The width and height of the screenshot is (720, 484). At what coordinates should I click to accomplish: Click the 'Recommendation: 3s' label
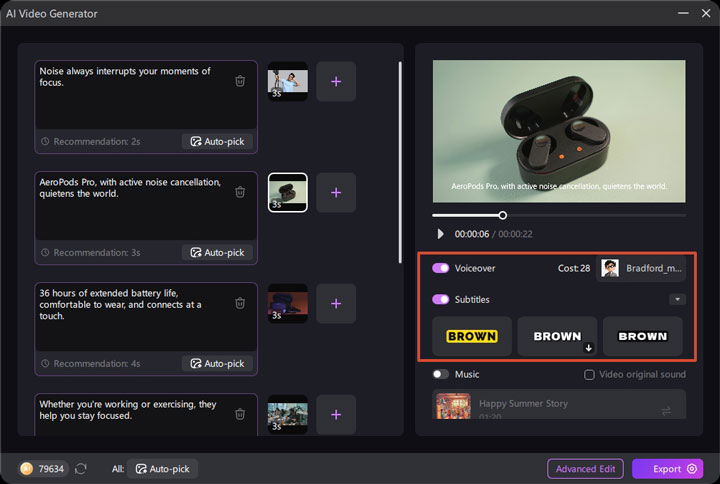[96, 253]
